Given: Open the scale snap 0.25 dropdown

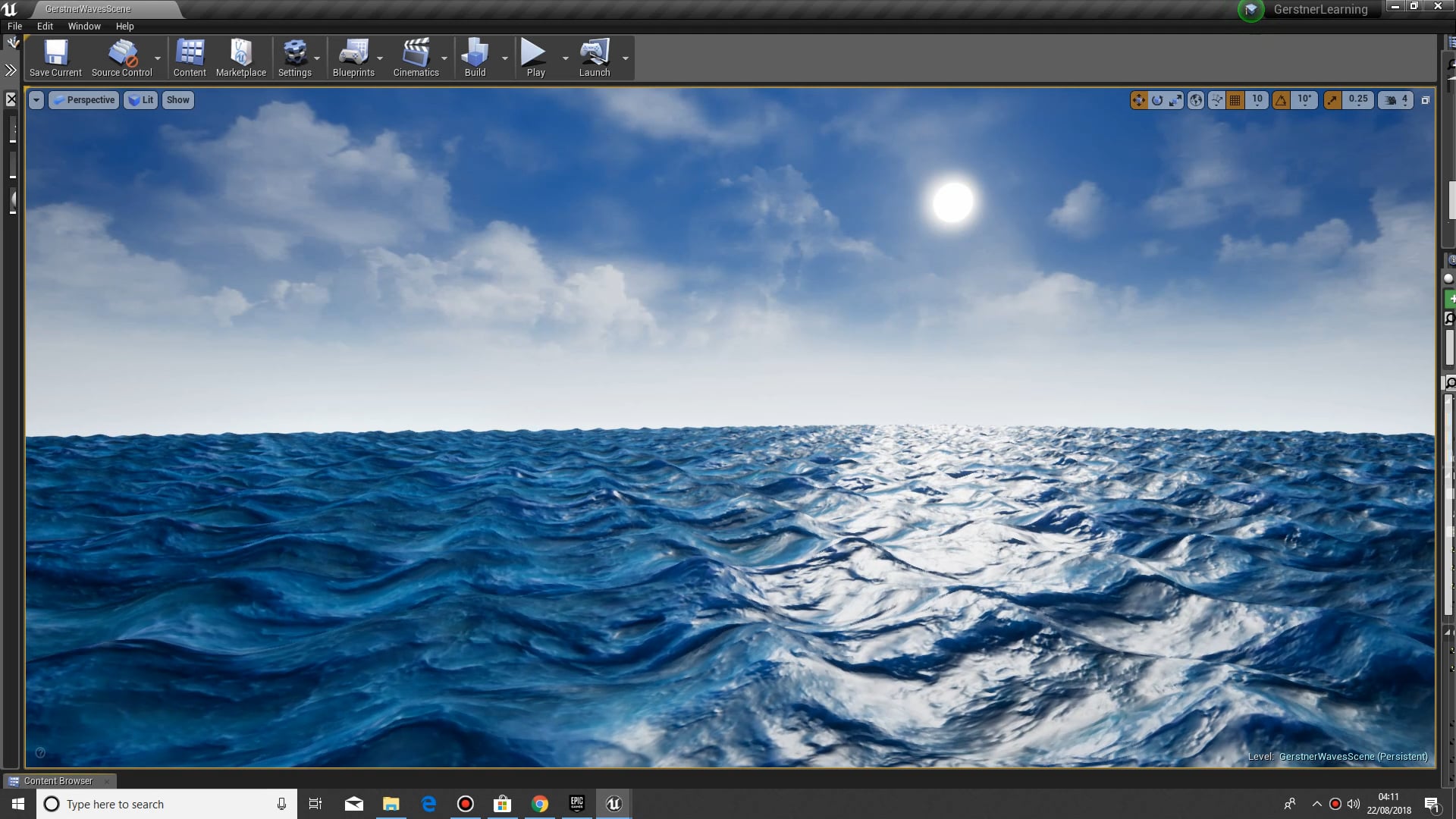Looking at the screenshot, I should (x=1358, y=100).
